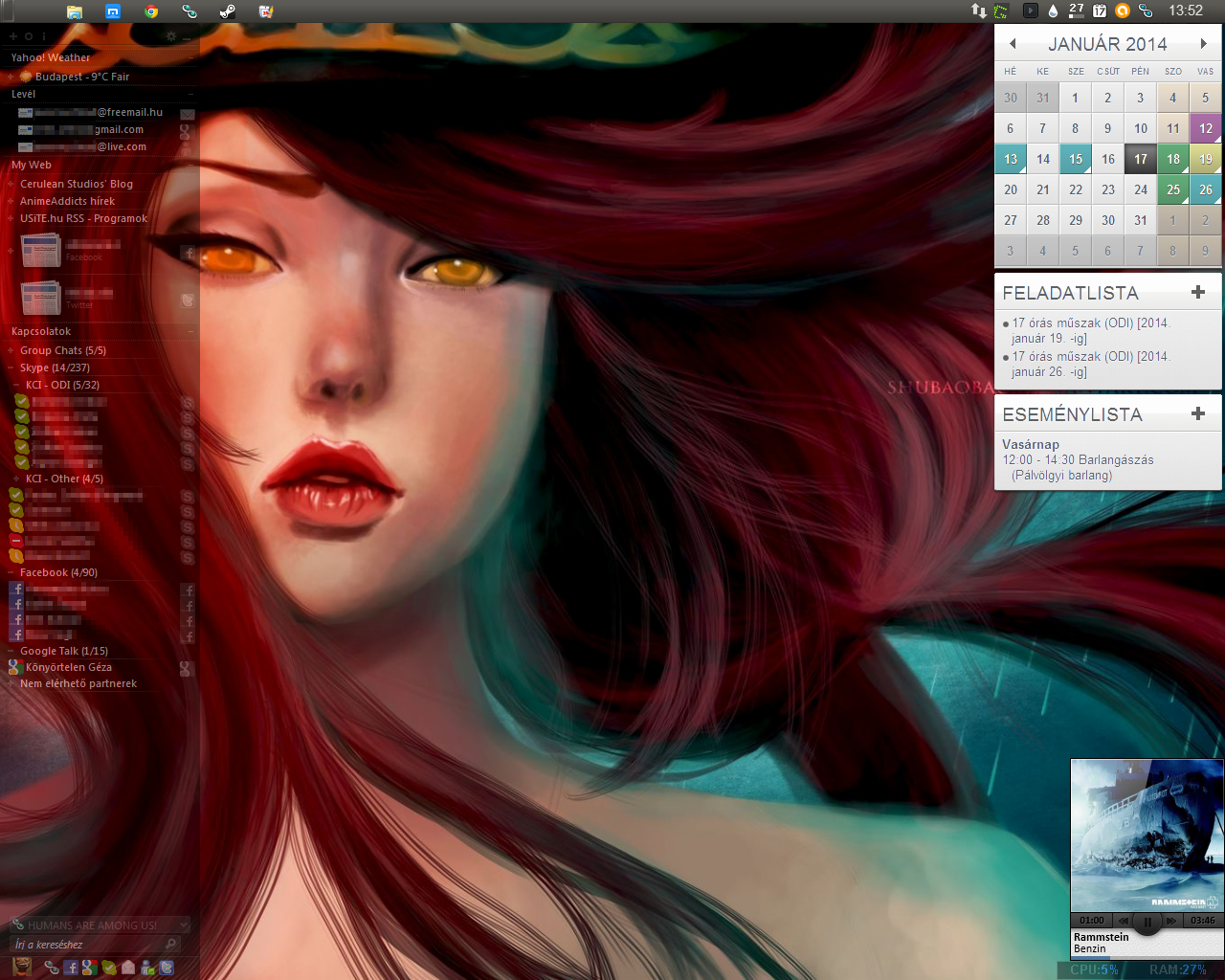Viewport: 1225px width, 980px height.
Task: Open the file explorer in the top bar
Action: coord(75,11)
